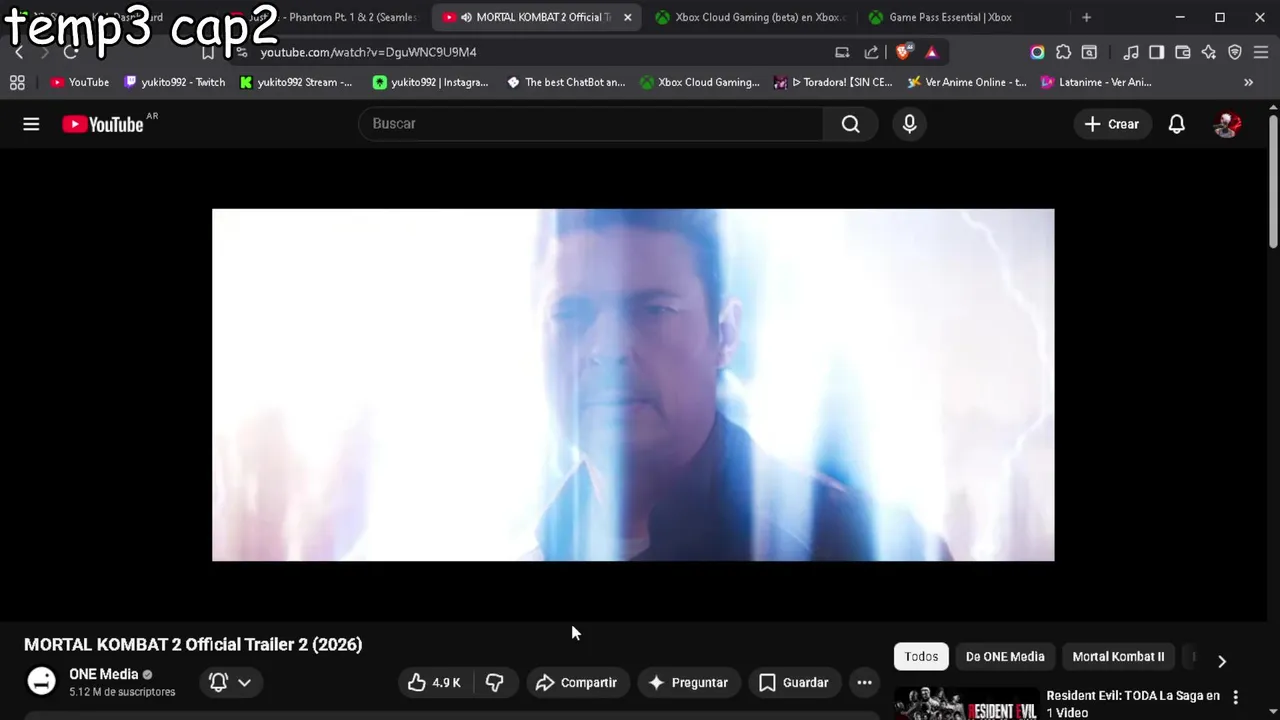The image size is (1280, 720).
Task: Open a new browser tab
Action: coord(1086,17)
